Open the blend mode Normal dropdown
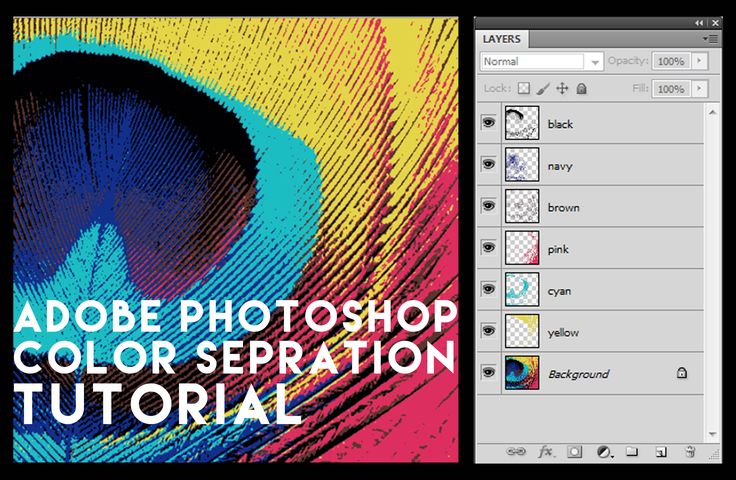The height and width of the screenshot is (480, 736). (541, 61)
